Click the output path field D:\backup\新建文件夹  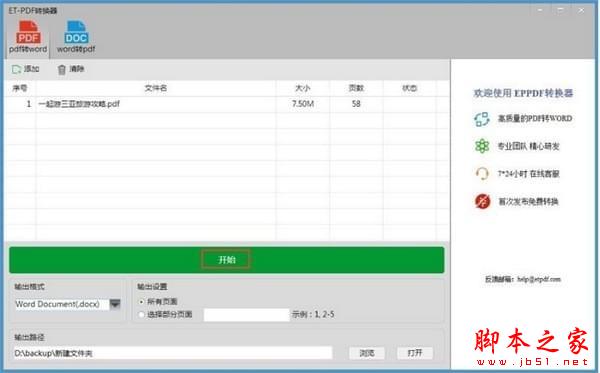(x=173, y=353)
